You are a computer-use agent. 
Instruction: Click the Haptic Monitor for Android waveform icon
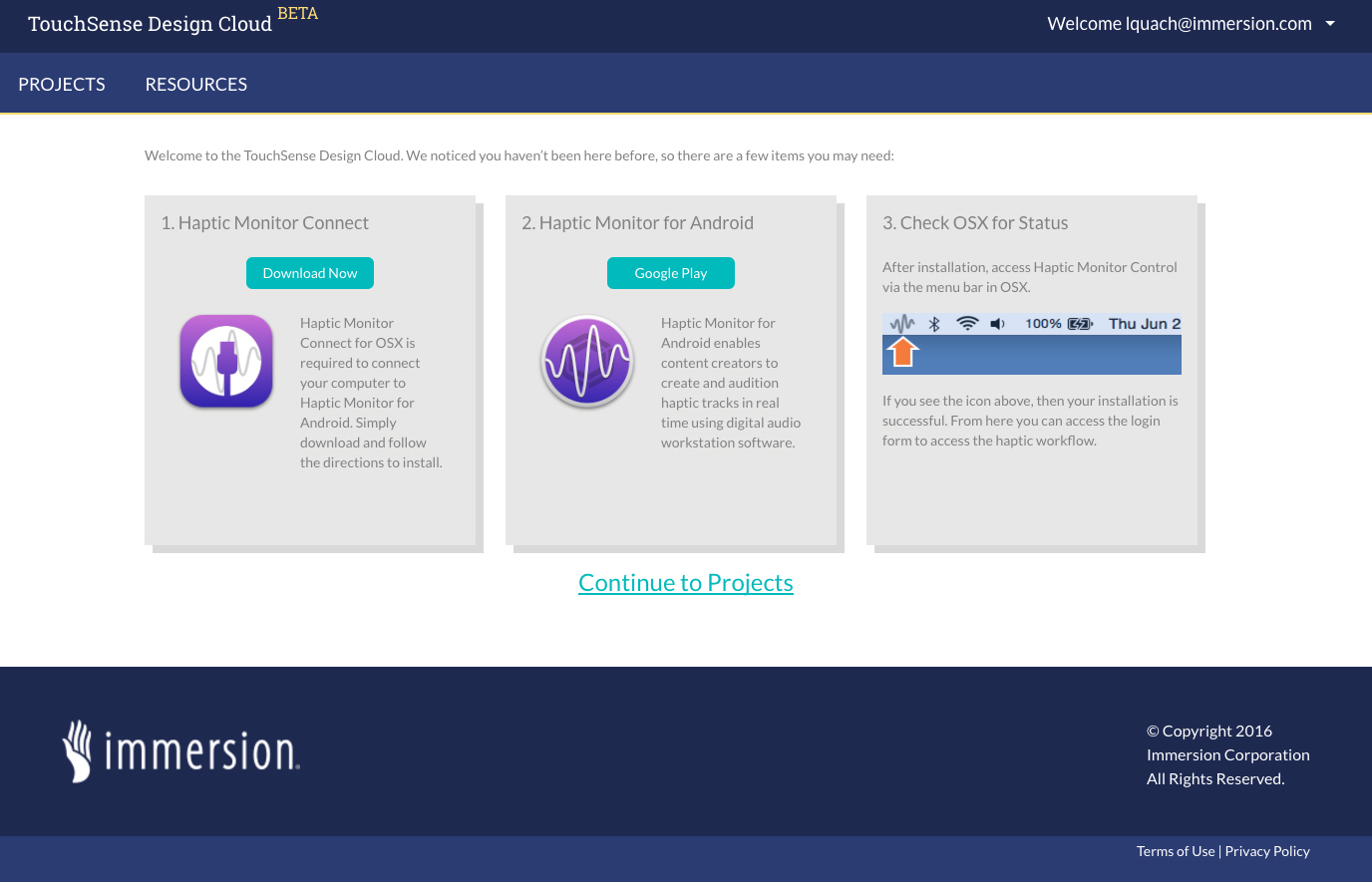tap(587, 361)
